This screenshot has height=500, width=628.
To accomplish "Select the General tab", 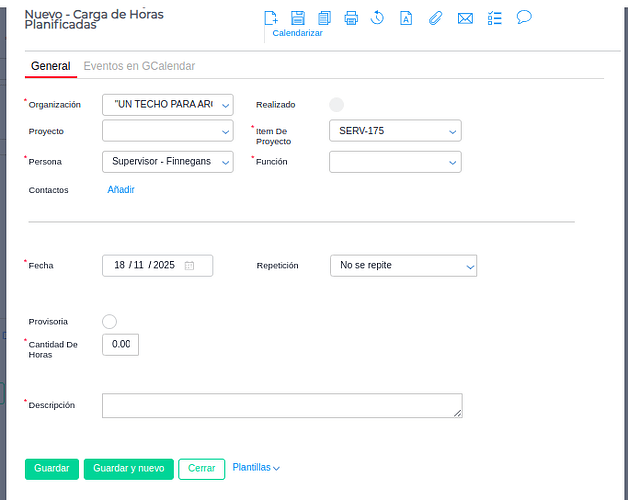I will 50,66.
